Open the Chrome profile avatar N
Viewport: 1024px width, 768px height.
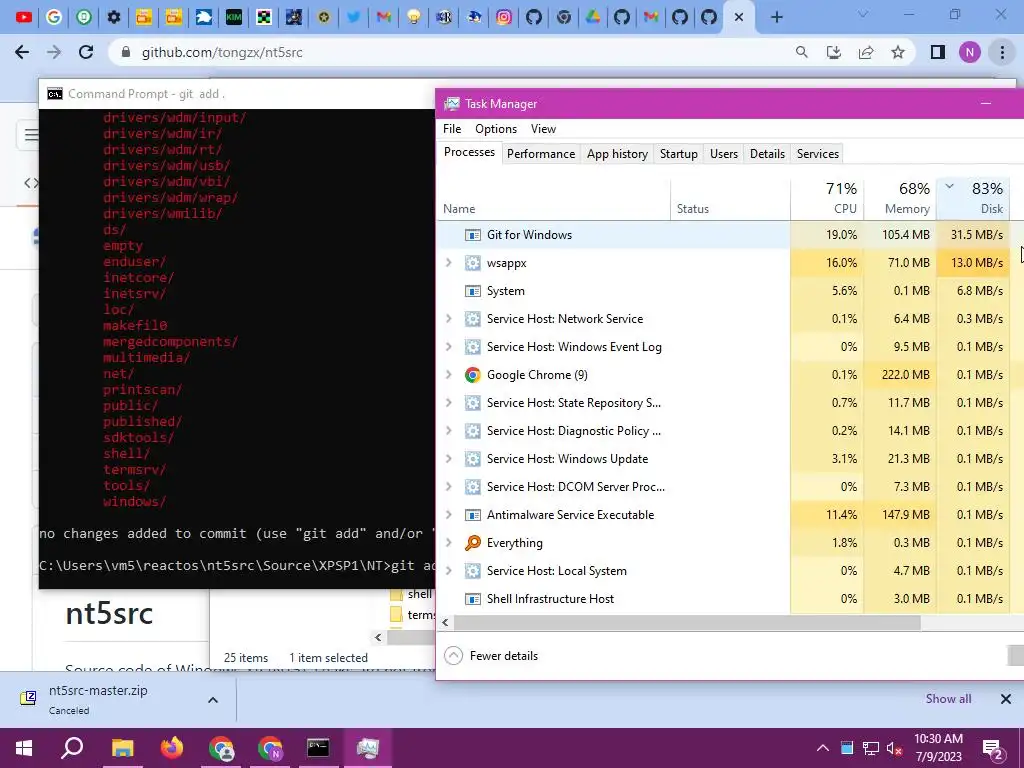pyautogui.click(x=970, y=52)
